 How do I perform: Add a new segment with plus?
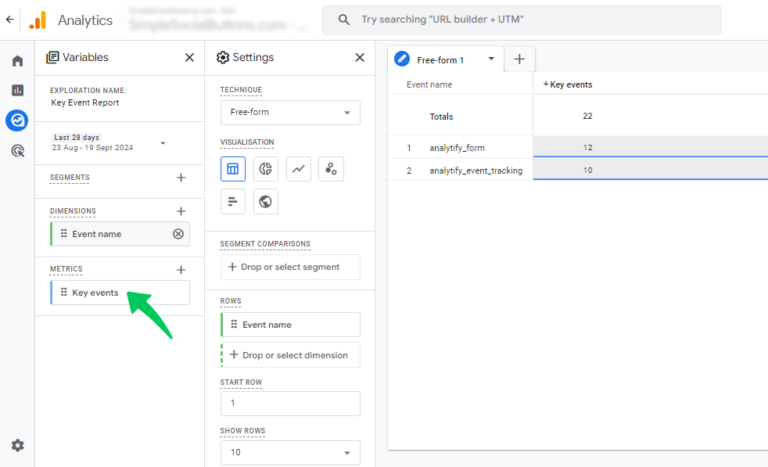coord(181,178)
